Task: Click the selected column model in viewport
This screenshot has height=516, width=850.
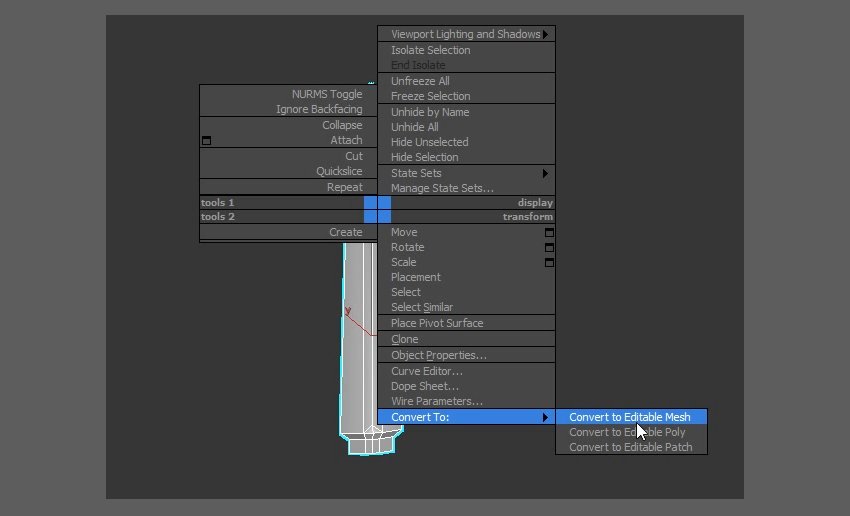Action: point(357,380)
